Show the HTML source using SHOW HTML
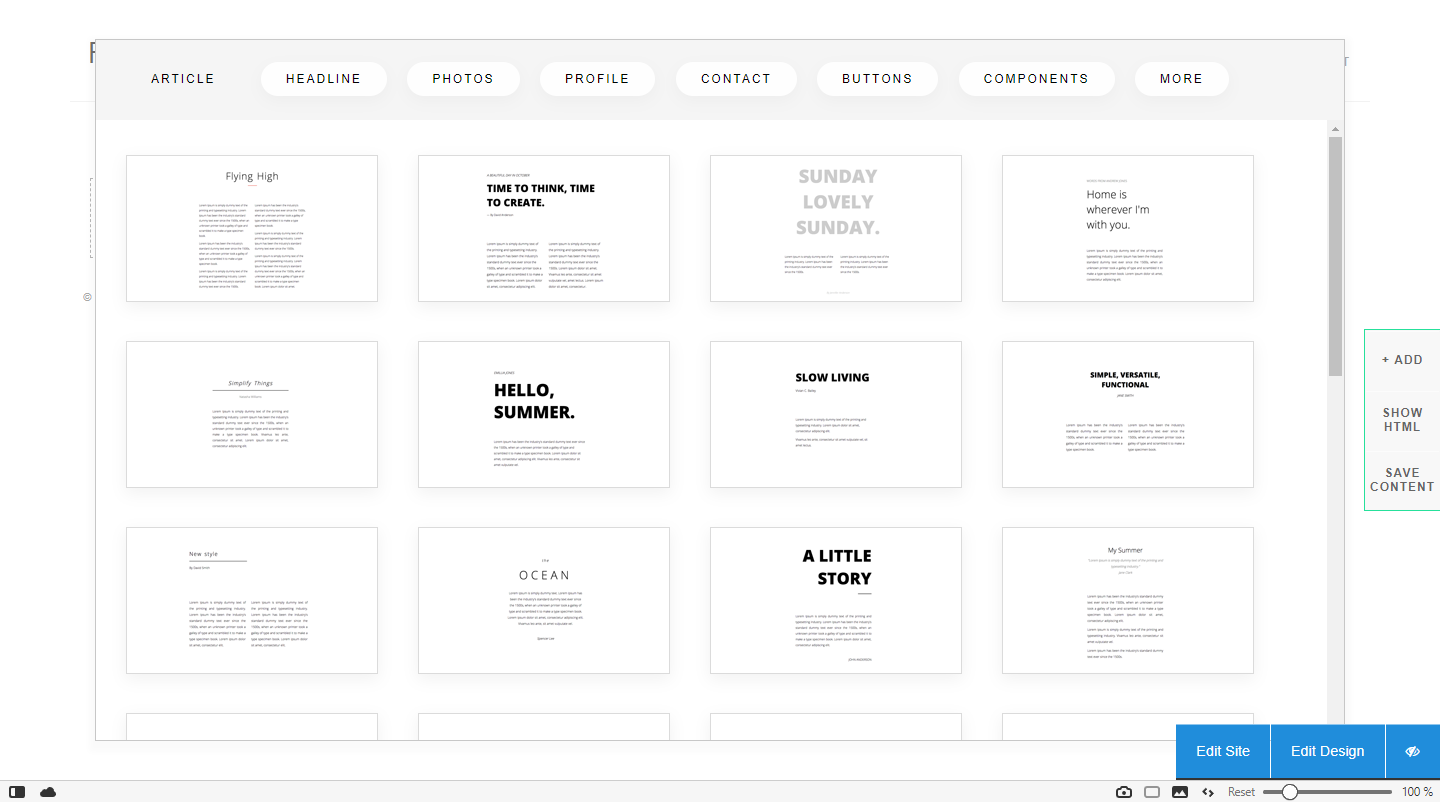Viewport: 1440px width, 802px height. point(1402,419)
